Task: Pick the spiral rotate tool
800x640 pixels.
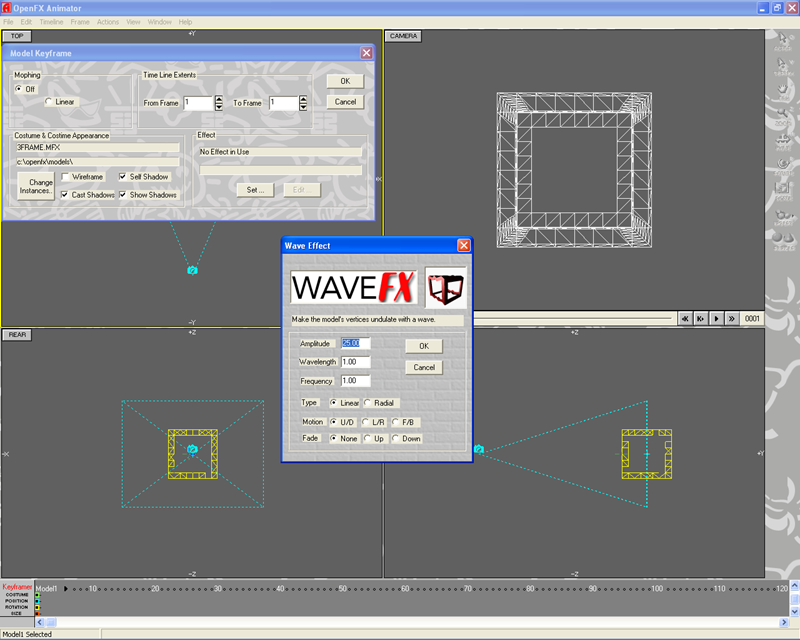Action: 783,165
